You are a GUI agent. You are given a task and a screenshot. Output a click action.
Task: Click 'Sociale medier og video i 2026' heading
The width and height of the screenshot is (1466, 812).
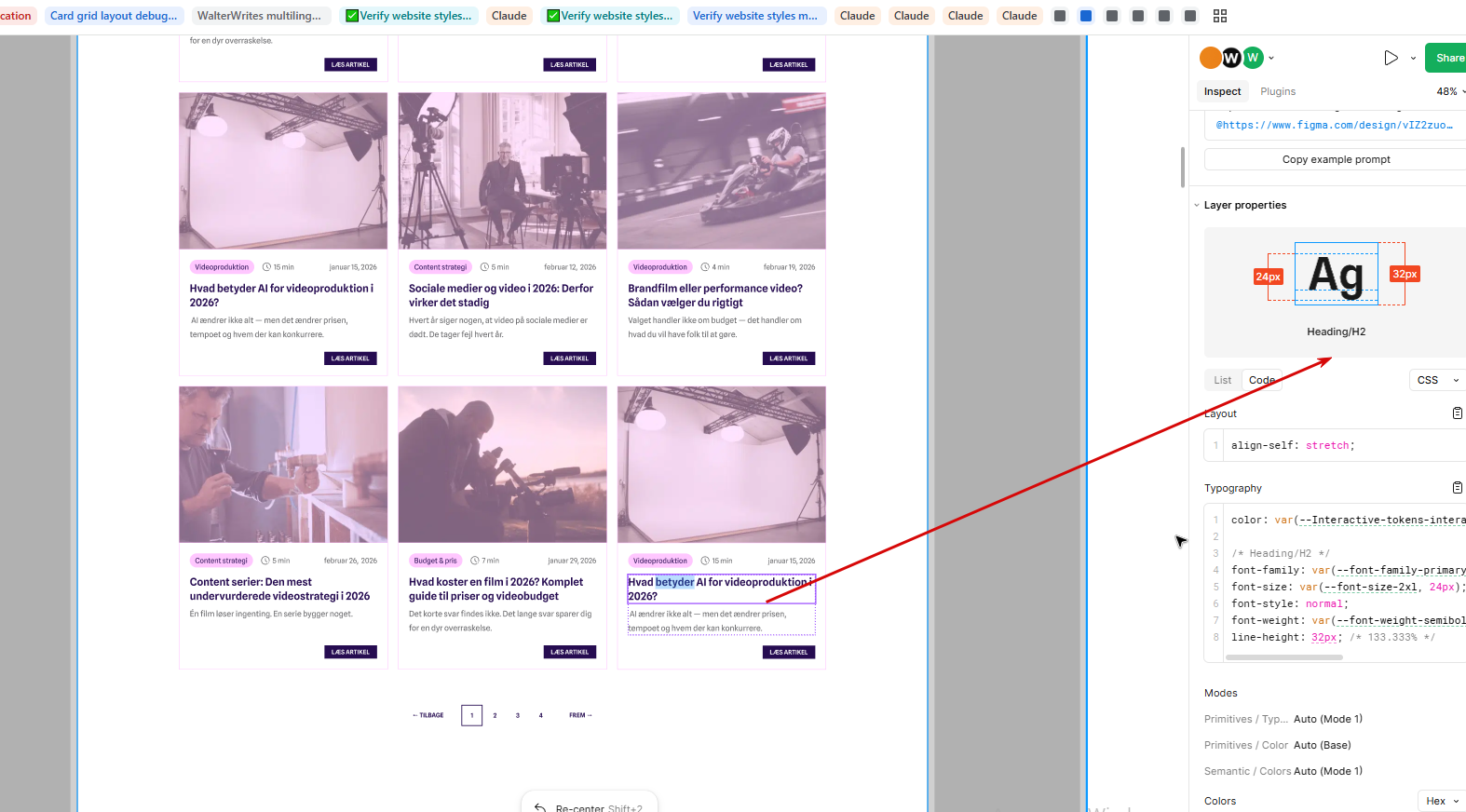(501, 295)
